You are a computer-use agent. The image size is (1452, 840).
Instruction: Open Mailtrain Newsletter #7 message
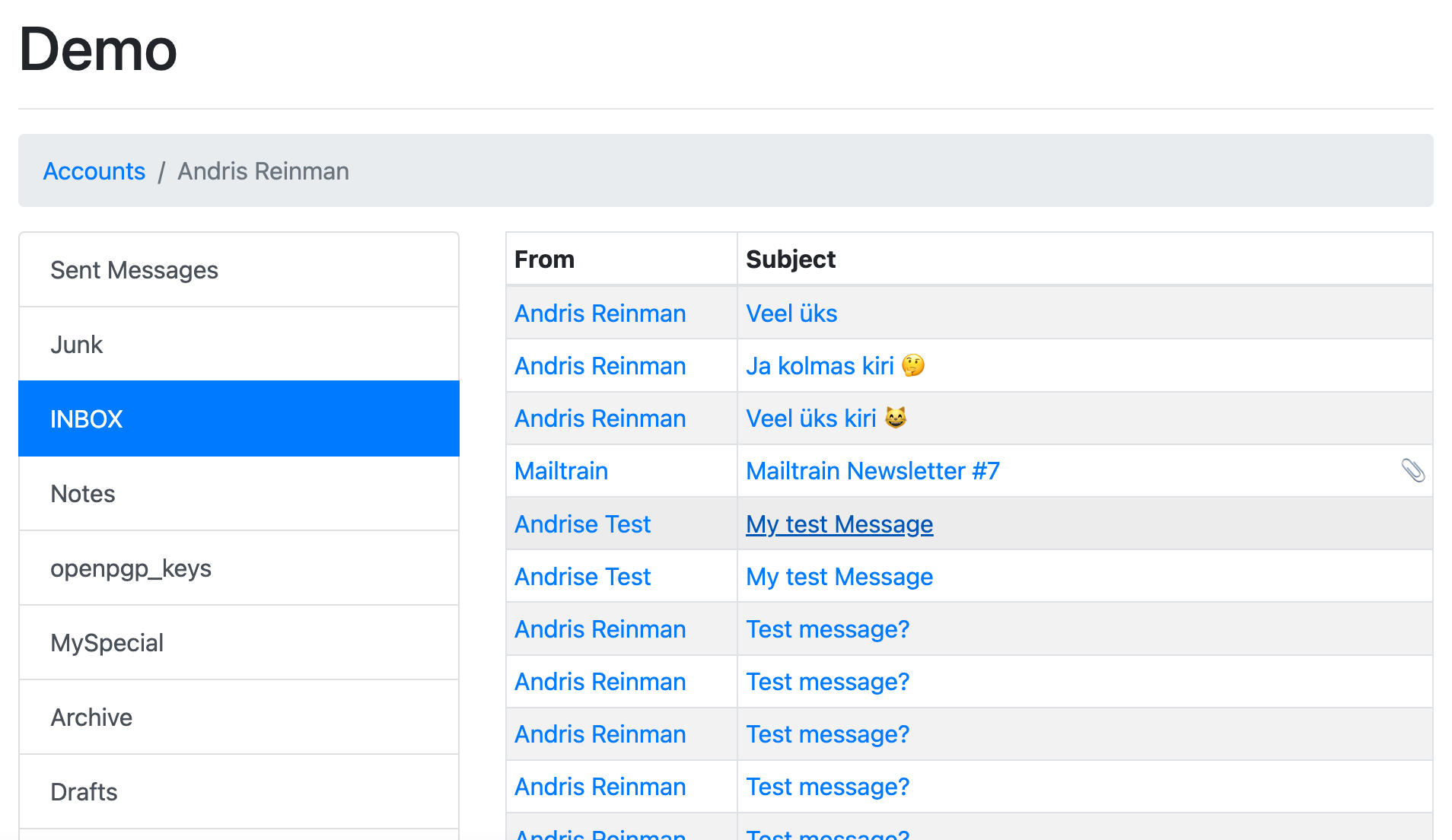click(x=872, y=471)
